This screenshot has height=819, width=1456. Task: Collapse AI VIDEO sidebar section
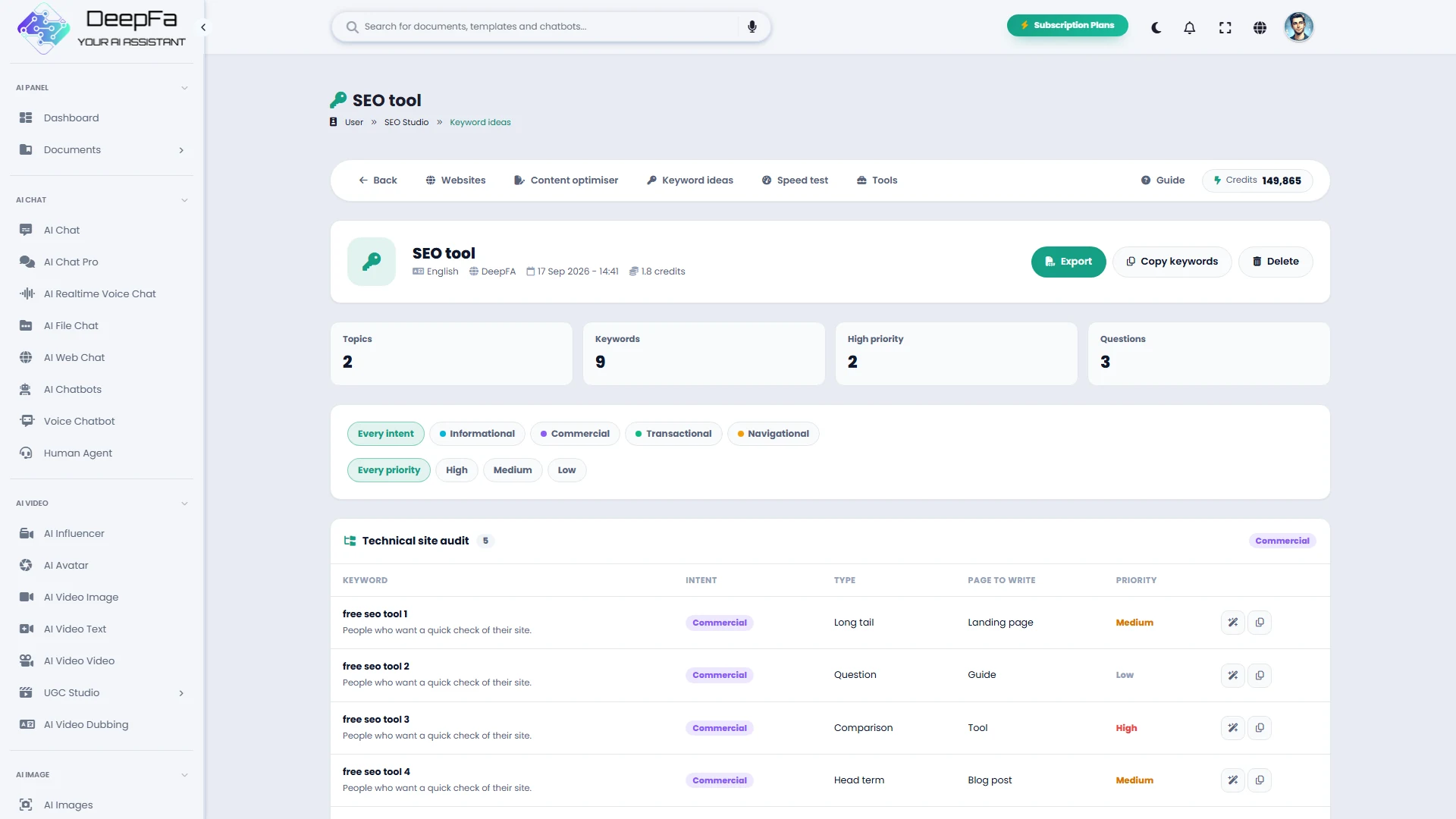184,504
